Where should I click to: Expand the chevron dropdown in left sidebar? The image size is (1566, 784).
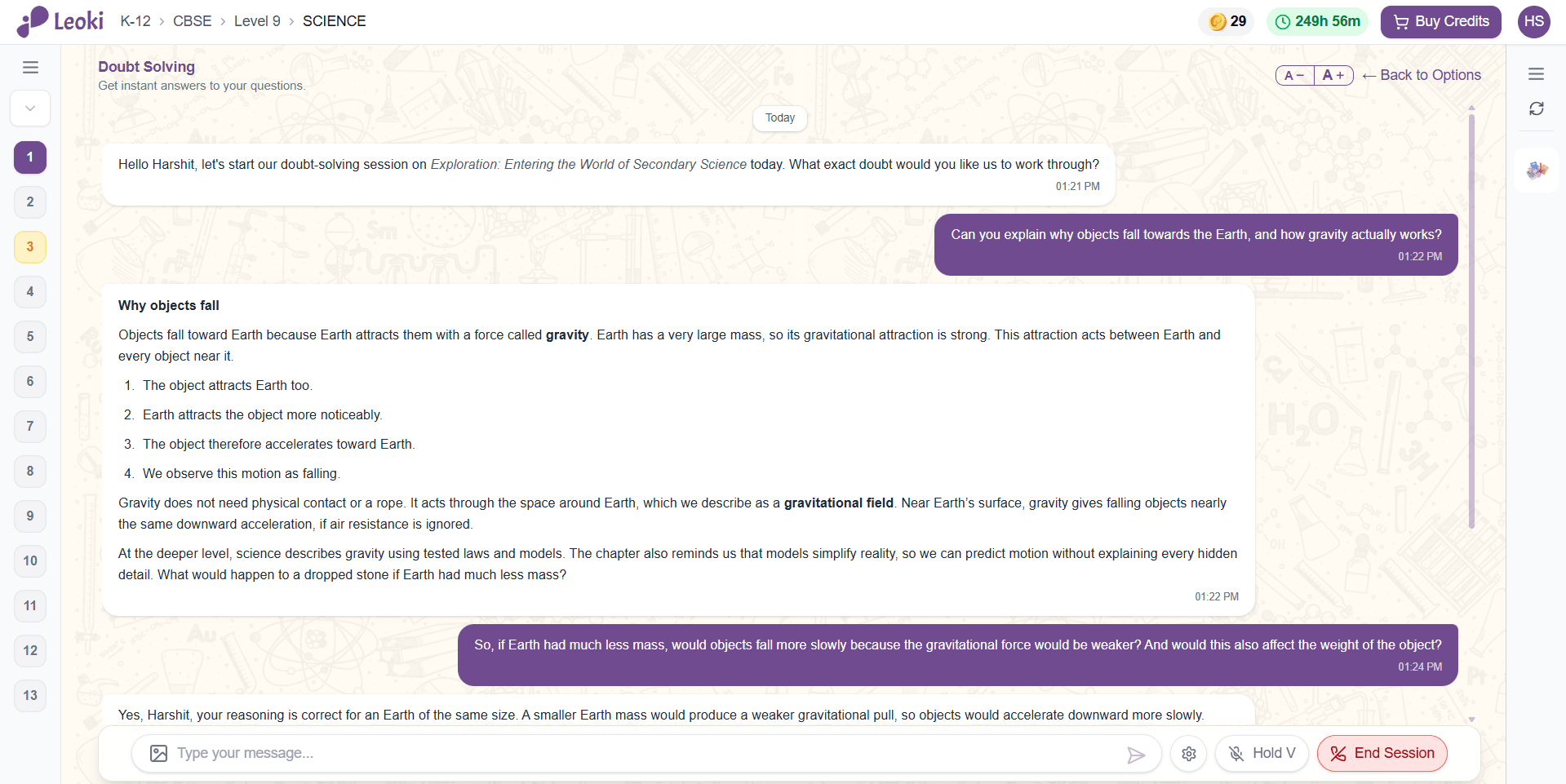click(x=30, y=109)
